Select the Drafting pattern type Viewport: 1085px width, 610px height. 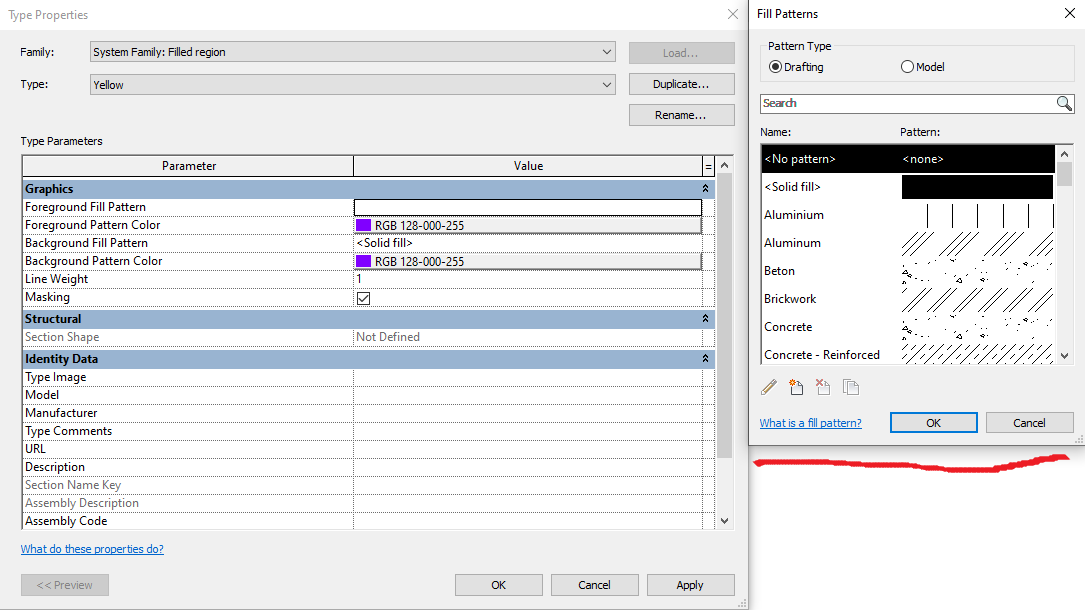pyautogui.click(x=775, y=66)
